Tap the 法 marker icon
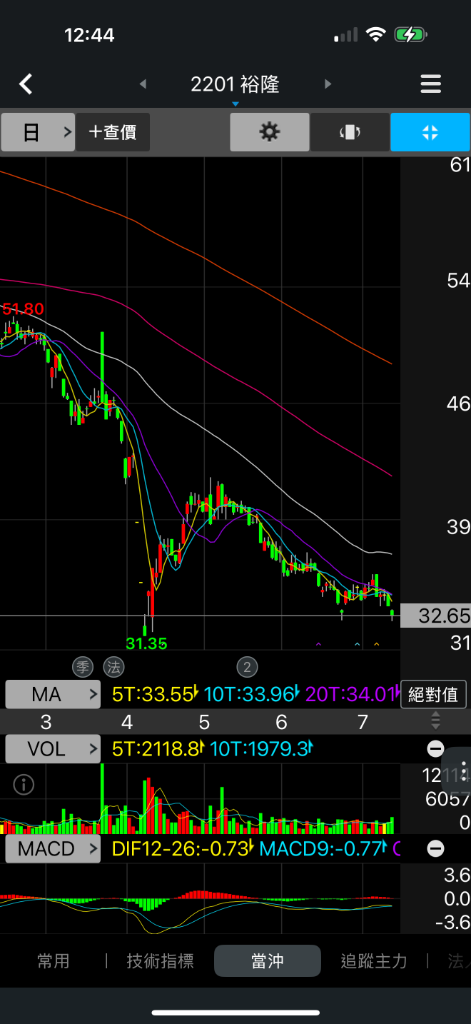This screenshot has width=471, height=1024. 112,667
